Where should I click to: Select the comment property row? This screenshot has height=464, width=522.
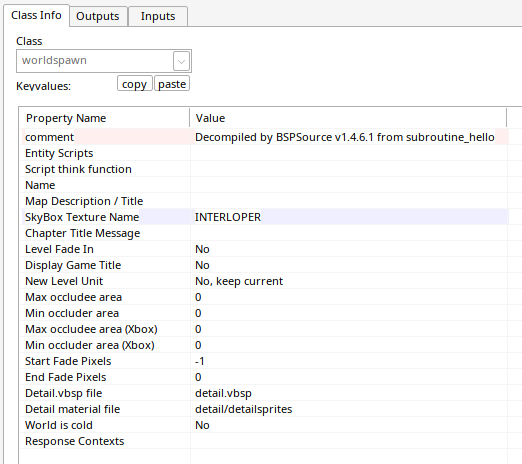264,137
